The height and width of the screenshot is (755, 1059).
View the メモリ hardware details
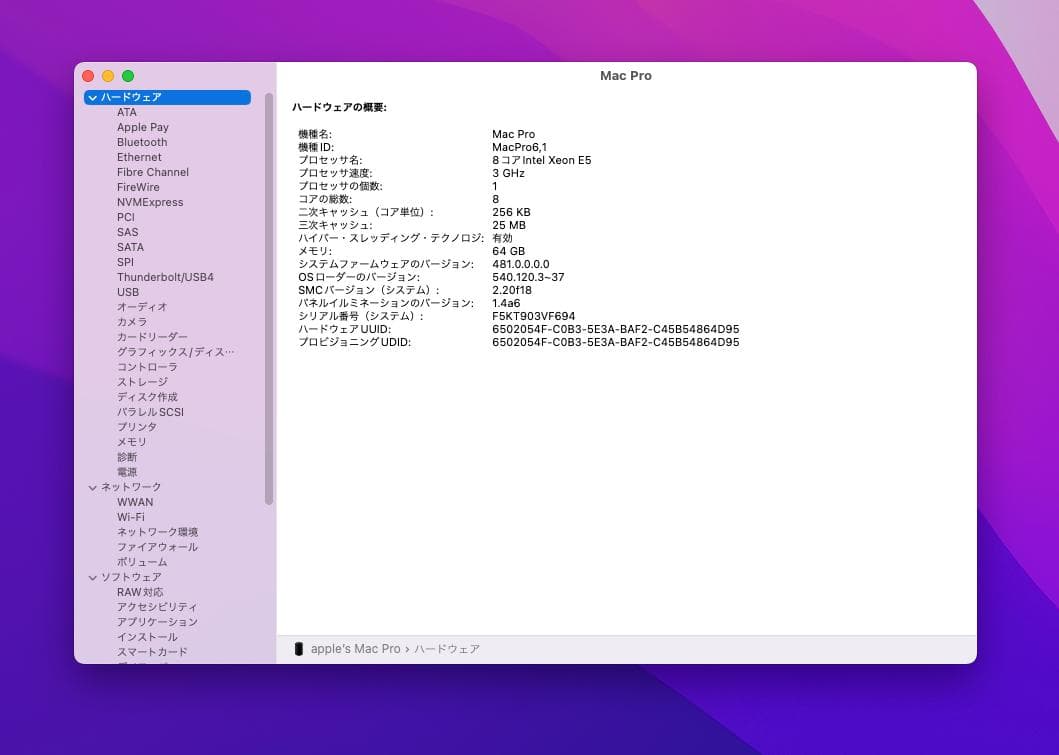coord(131,442)
